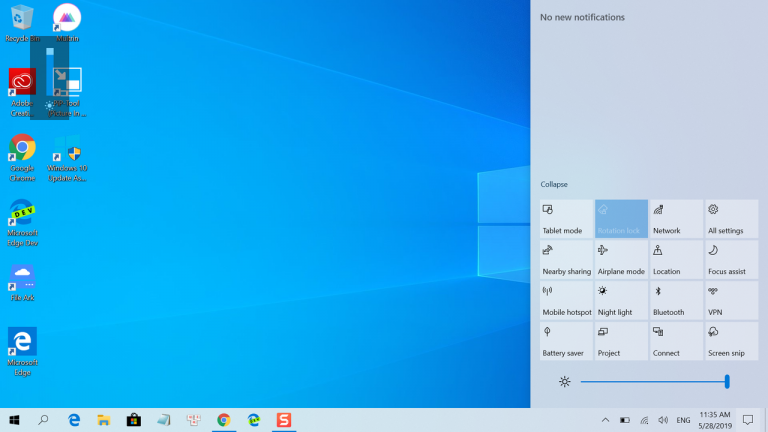Switch to the orange S app in taskbar
Image resolution: width=768 pixels, height=432 pixels.
coord(284,420)
